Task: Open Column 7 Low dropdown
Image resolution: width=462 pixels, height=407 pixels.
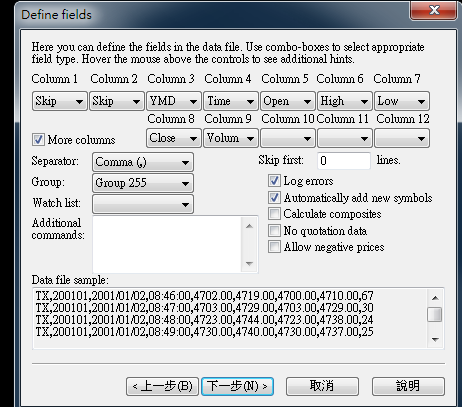Action: click(402, 101)
